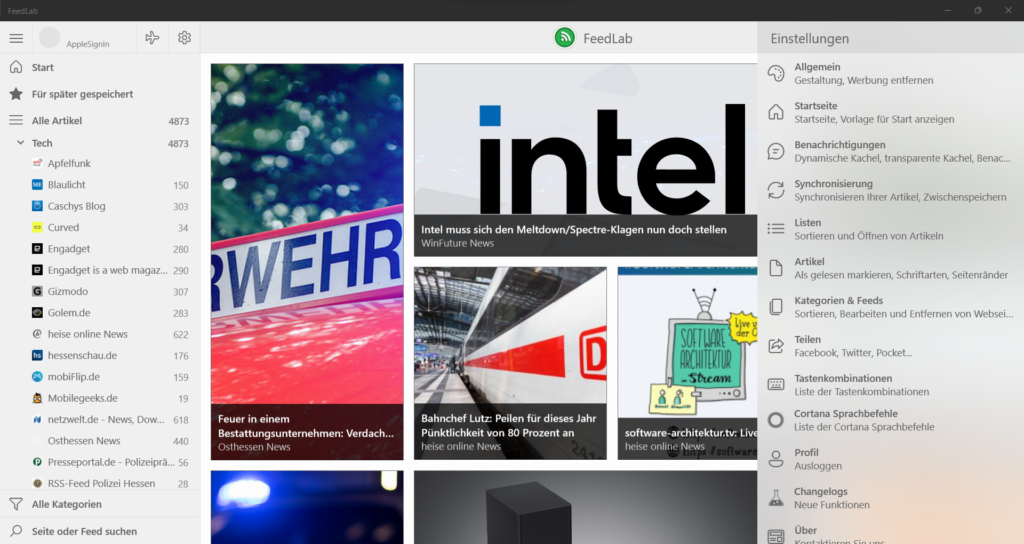Toggle airplane offline mode icon

152,38
